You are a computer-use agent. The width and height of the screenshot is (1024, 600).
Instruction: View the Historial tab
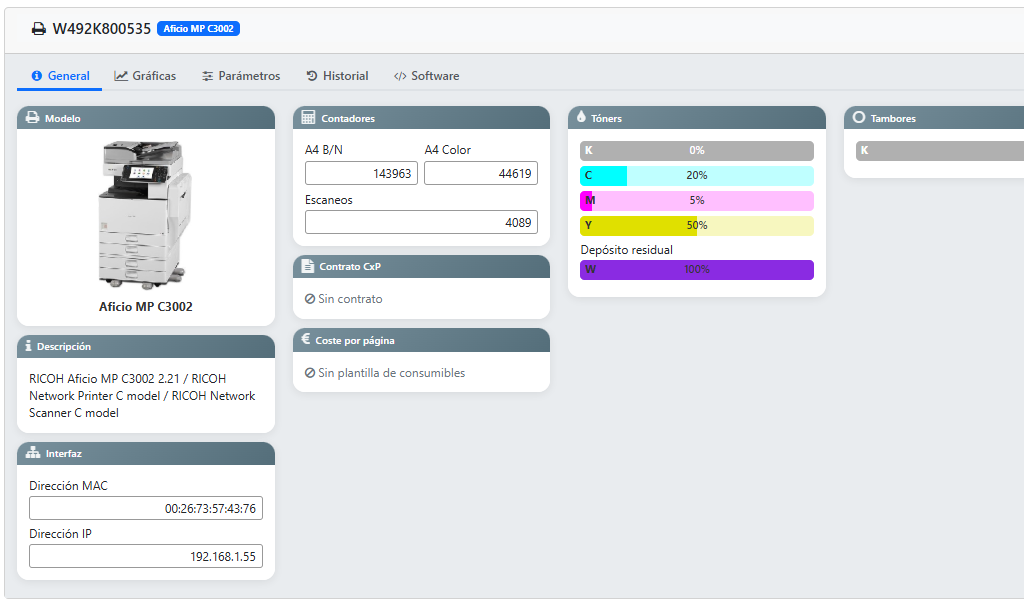337,76
